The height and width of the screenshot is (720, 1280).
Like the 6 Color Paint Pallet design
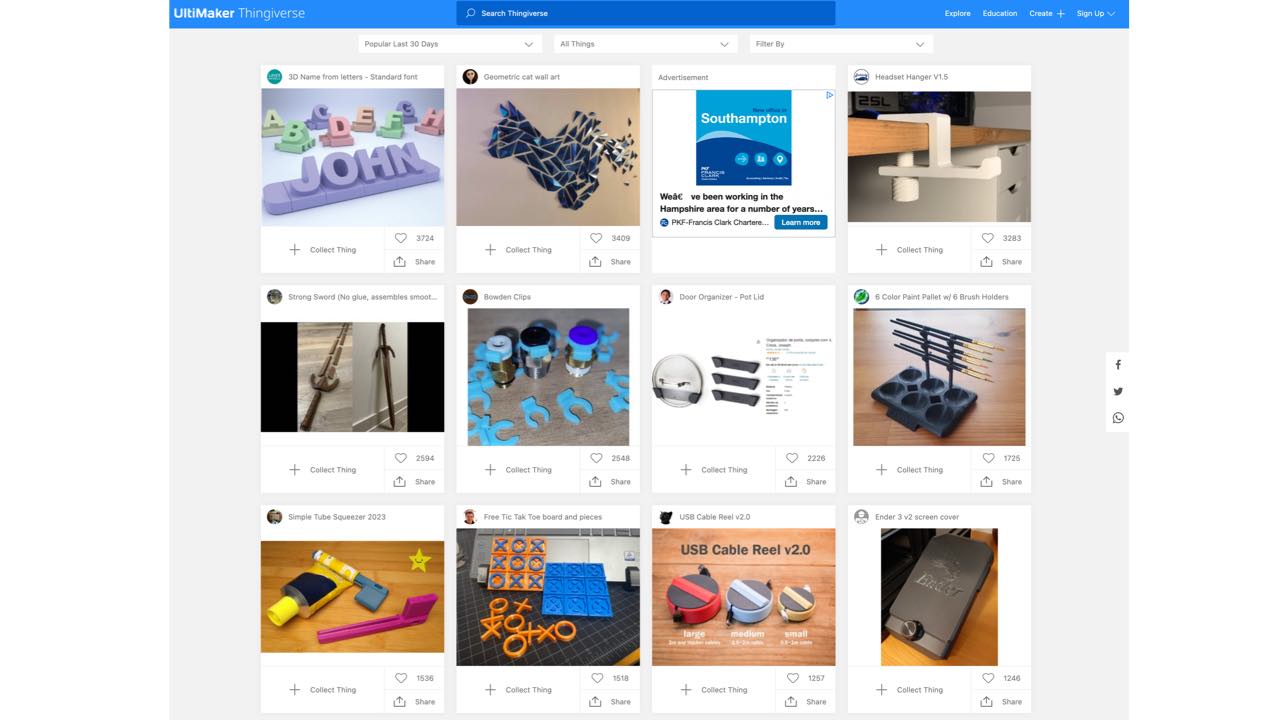pyautogui.click(x=987, y=457)
